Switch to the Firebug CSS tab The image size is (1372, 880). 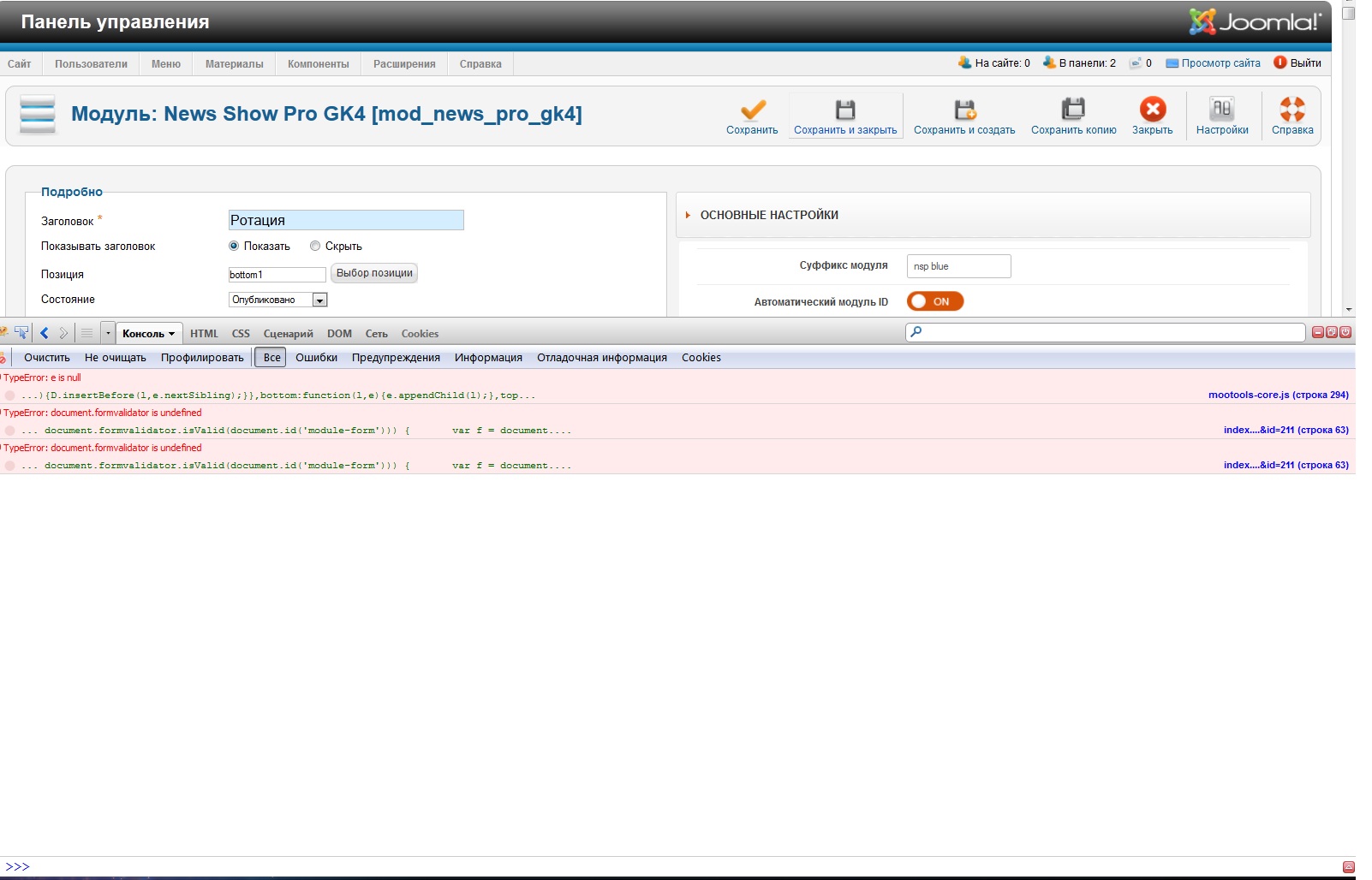pyautogui.click(x=241, y=334)
